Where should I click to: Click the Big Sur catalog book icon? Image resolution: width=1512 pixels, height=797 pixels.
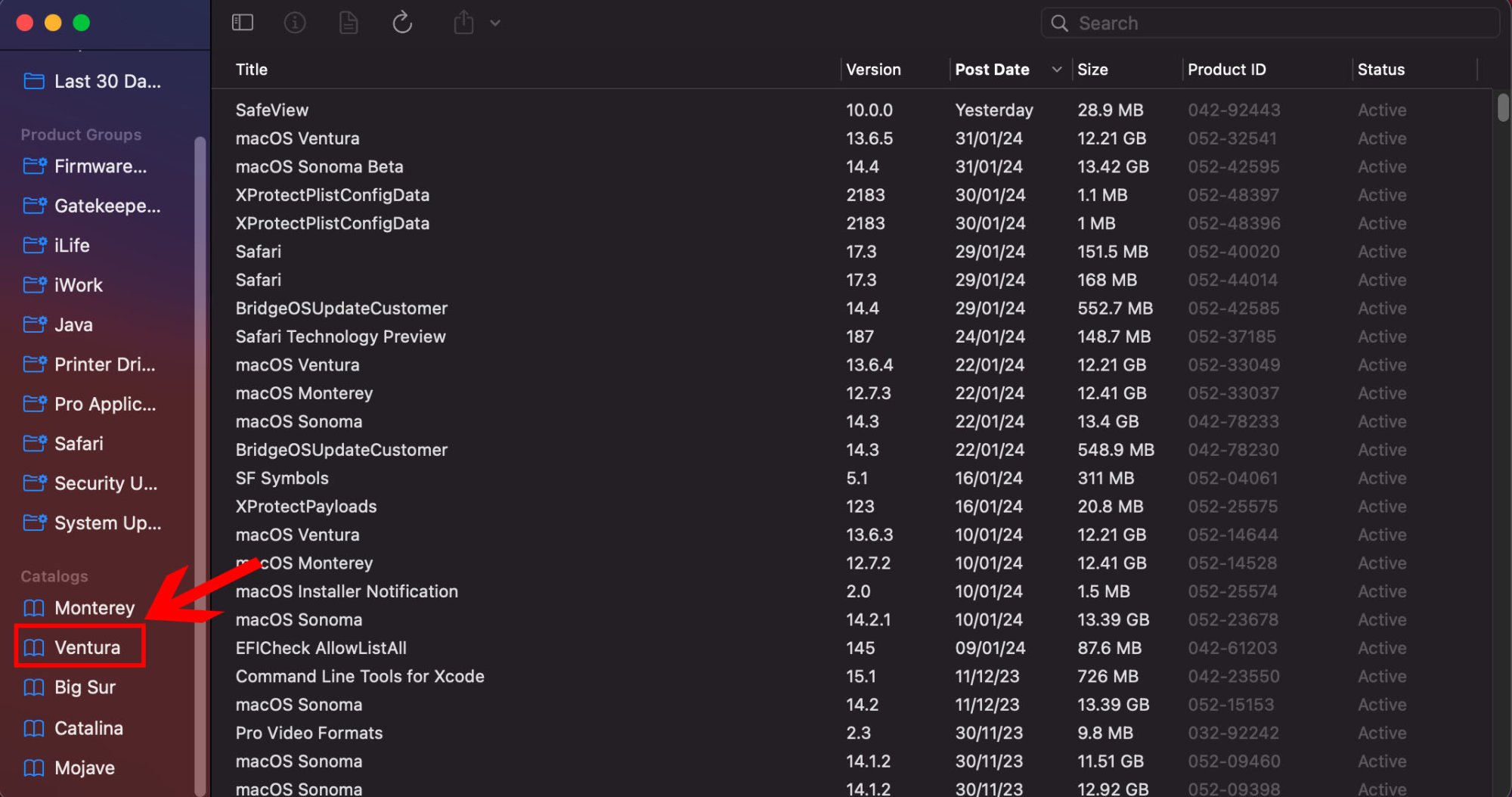click(34, 687)
